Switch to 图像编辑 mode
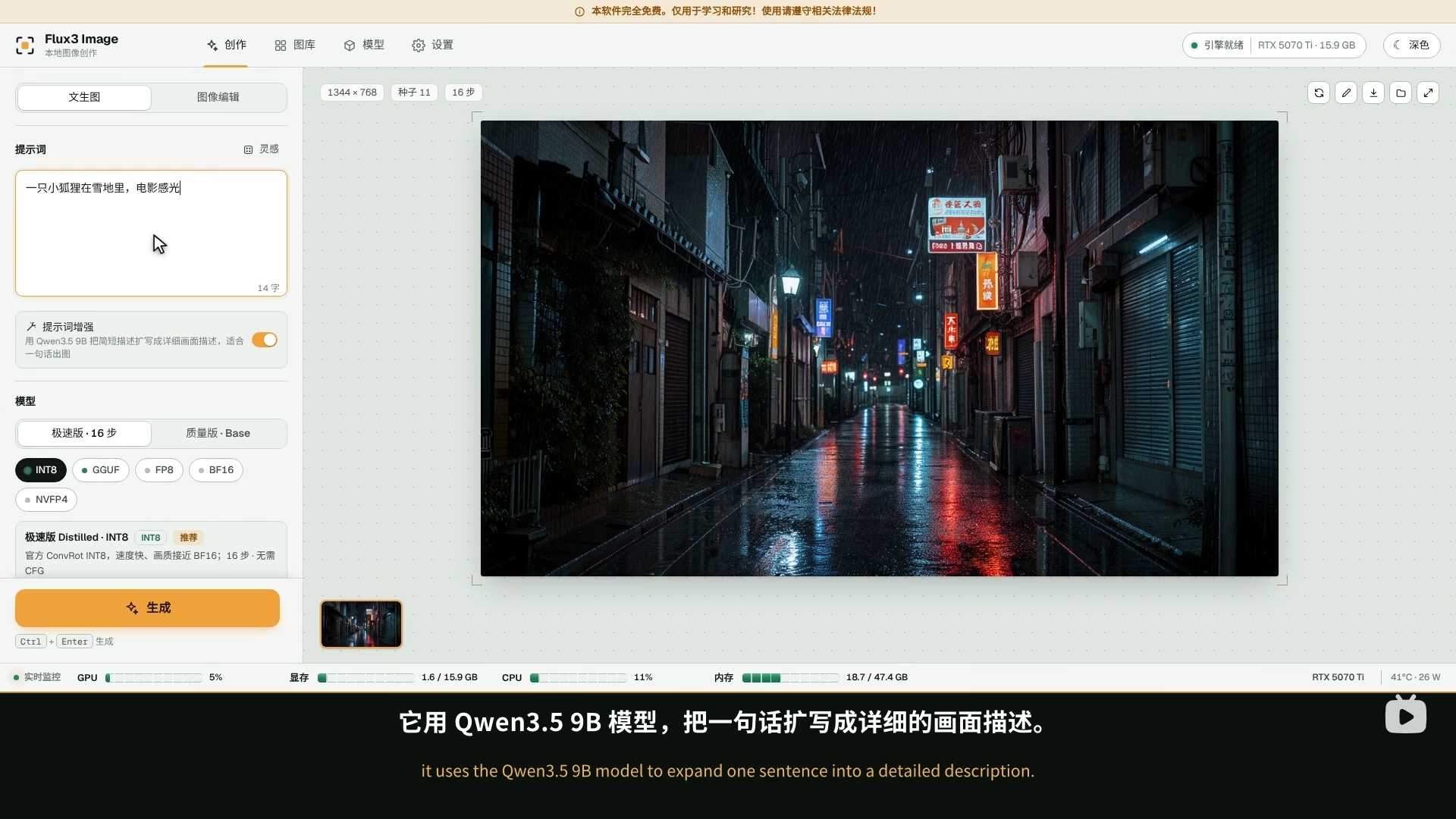Screen dimensions: 1456x819 (218, 97)
